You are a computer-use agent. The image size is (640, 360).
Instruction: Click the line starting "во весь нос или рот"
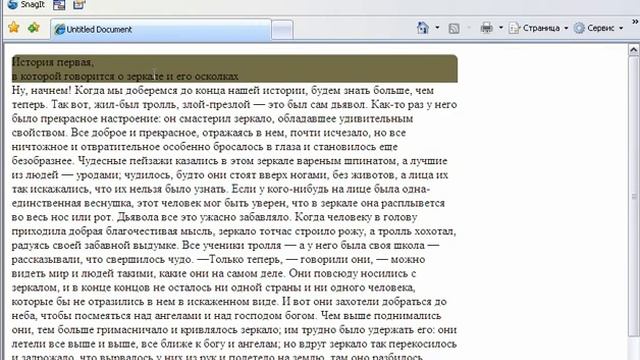[214, 217]
